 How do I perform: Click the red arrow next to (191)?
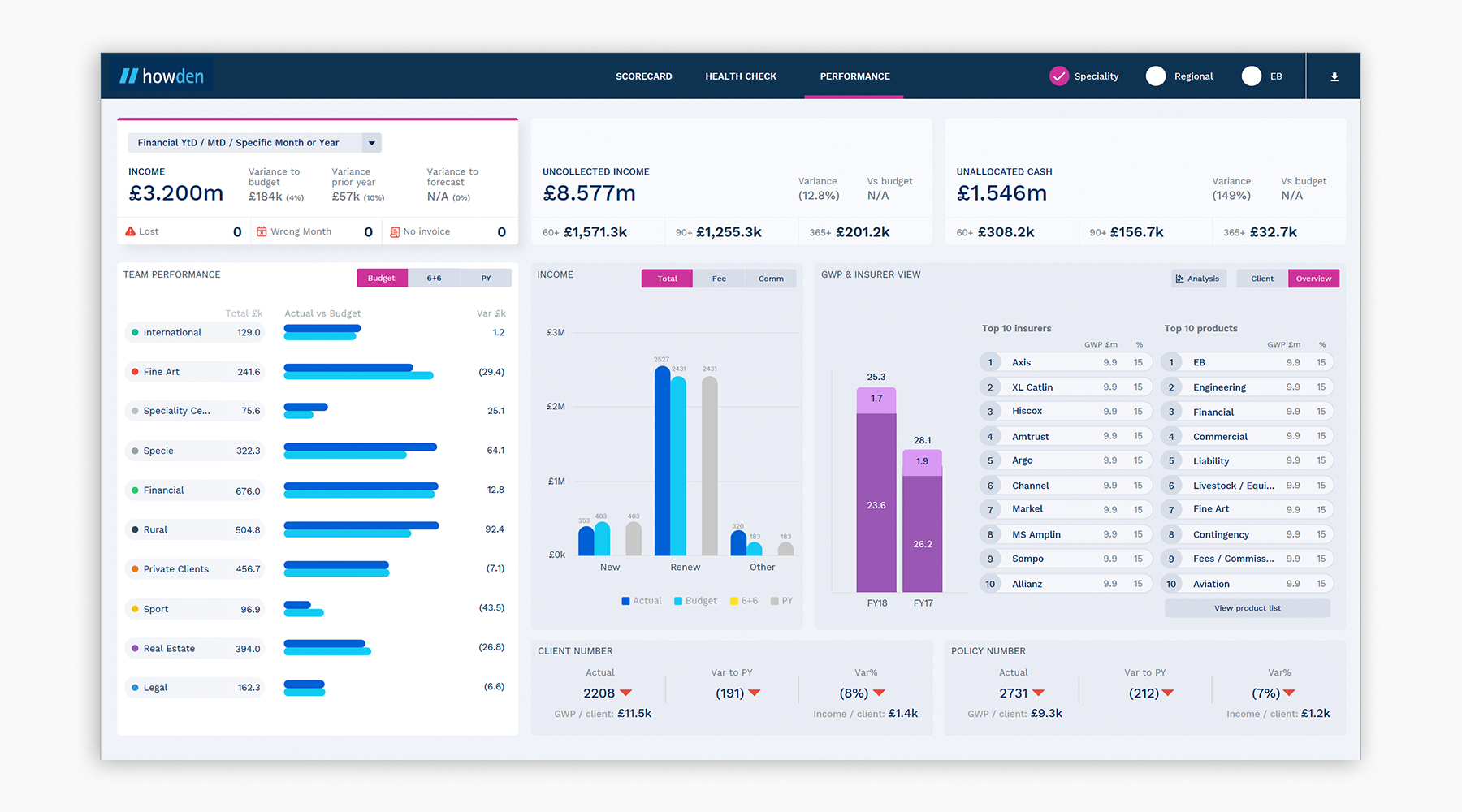(x=755, y=693)
